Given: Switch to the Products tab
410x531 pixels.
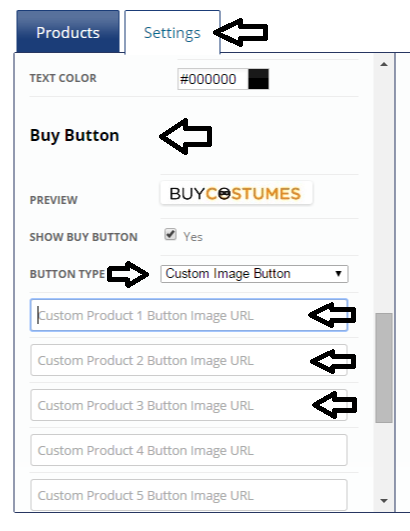Looking at the screenshot, I should tap(68, 31).
